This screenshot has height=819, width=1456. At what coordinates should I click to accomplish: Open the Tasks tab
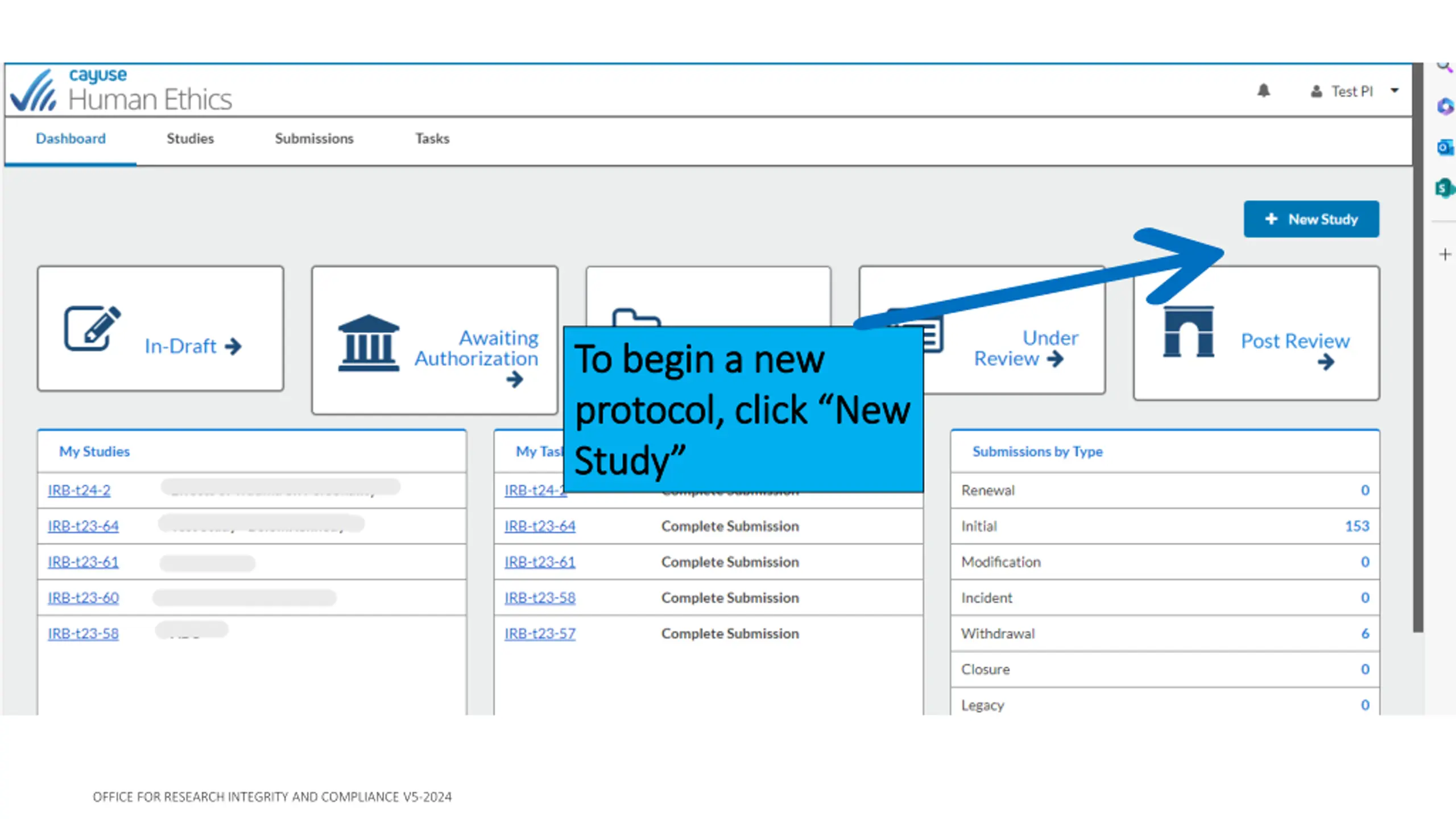click(432, 138)
